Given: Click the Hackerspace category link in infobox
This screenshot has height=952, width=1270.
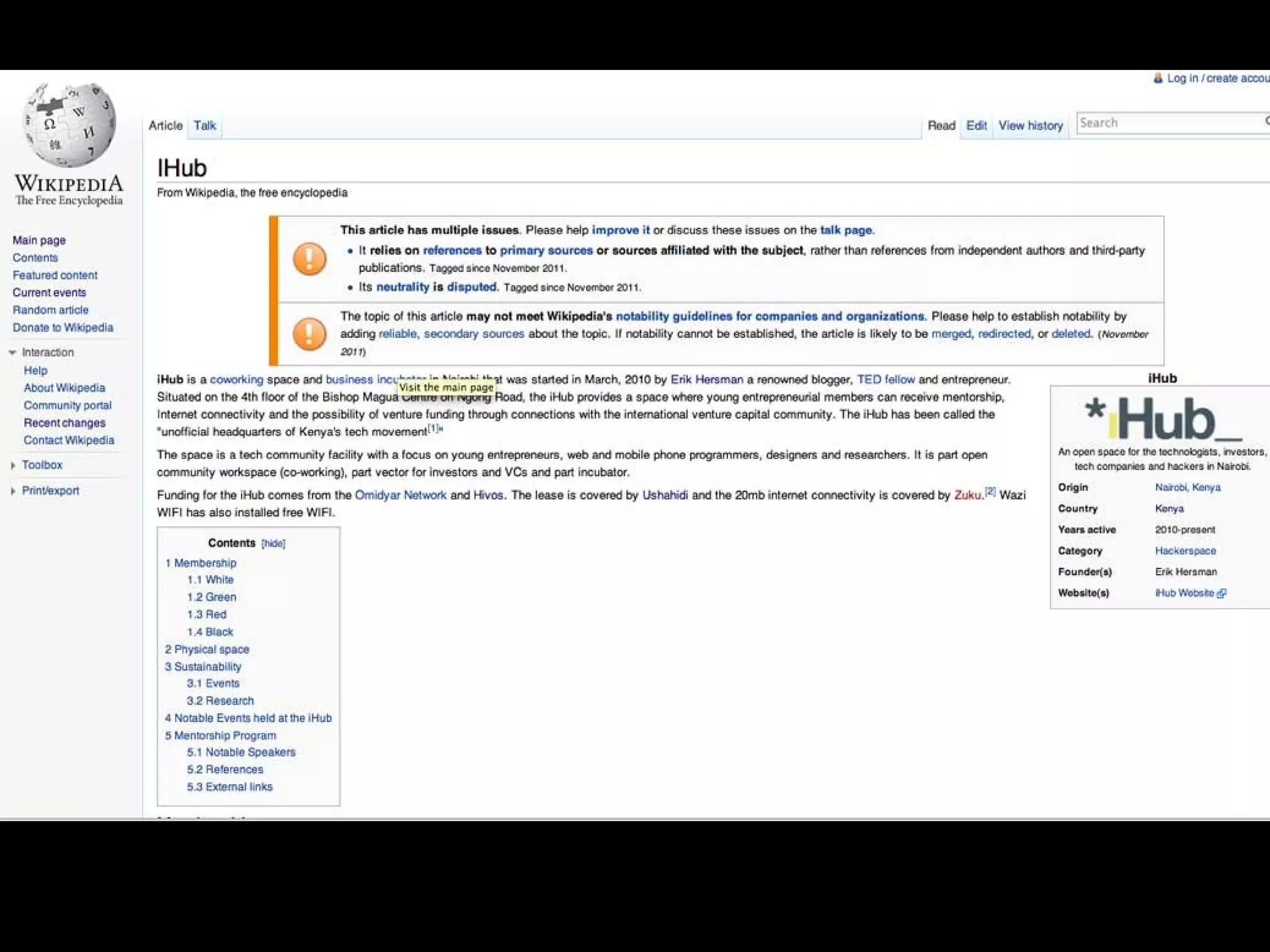Looking at the screenshot, I should pos(1185,550).
